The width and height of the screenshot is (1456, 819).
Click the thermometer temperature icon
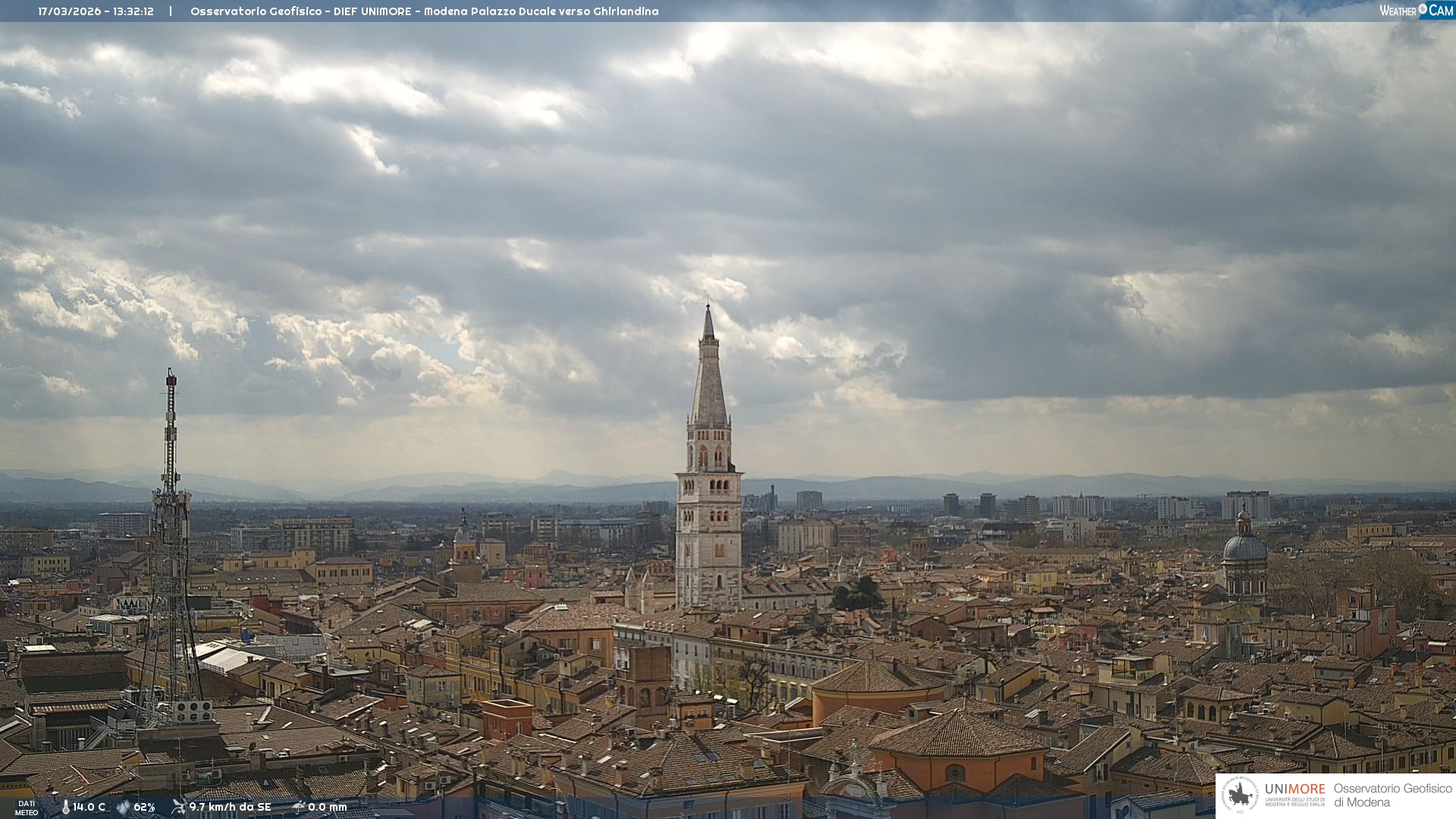[66, 808]
